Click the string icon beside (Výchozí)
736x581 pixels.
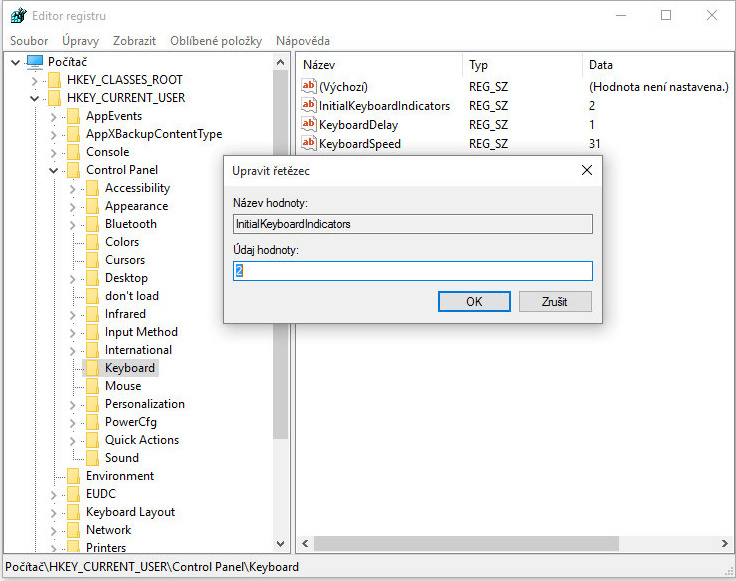(309, 86)
